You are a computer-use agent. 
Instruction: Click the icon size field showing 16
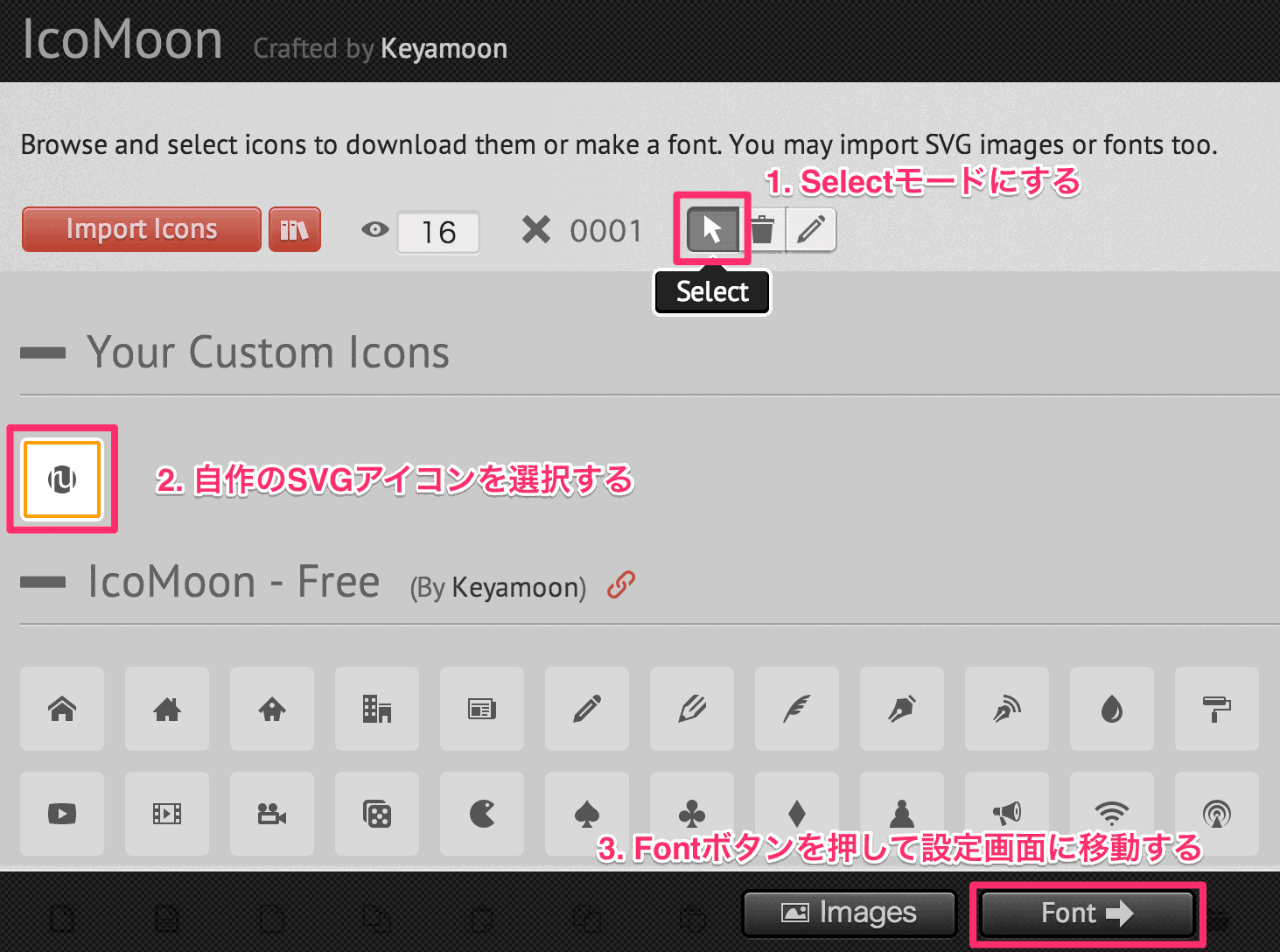coord(438,233)
